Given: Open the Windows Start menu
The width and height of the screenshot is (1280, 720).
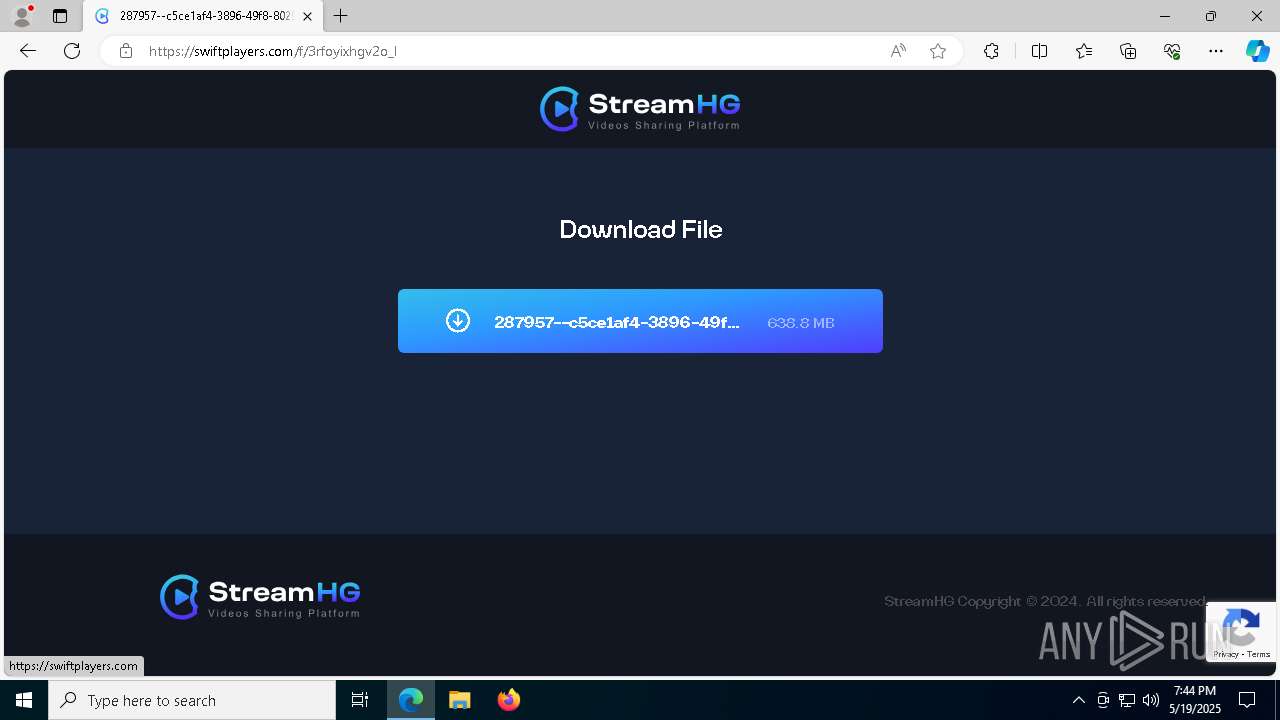Looking at the screenshot, I should [x=24, y=700].
